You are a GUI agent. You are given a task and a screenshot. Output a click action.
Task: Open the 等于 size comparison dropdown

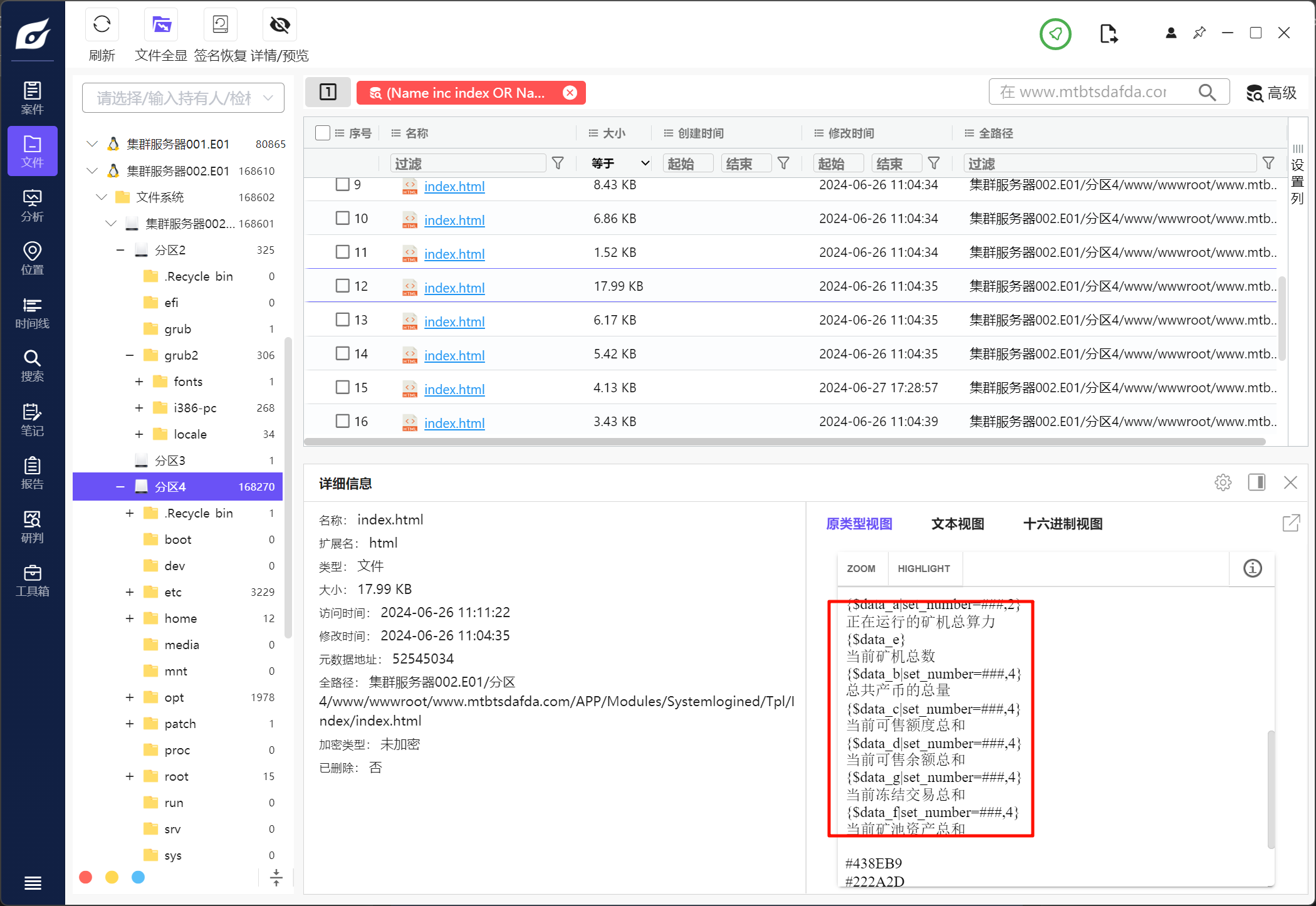click(x=619, y=164)
